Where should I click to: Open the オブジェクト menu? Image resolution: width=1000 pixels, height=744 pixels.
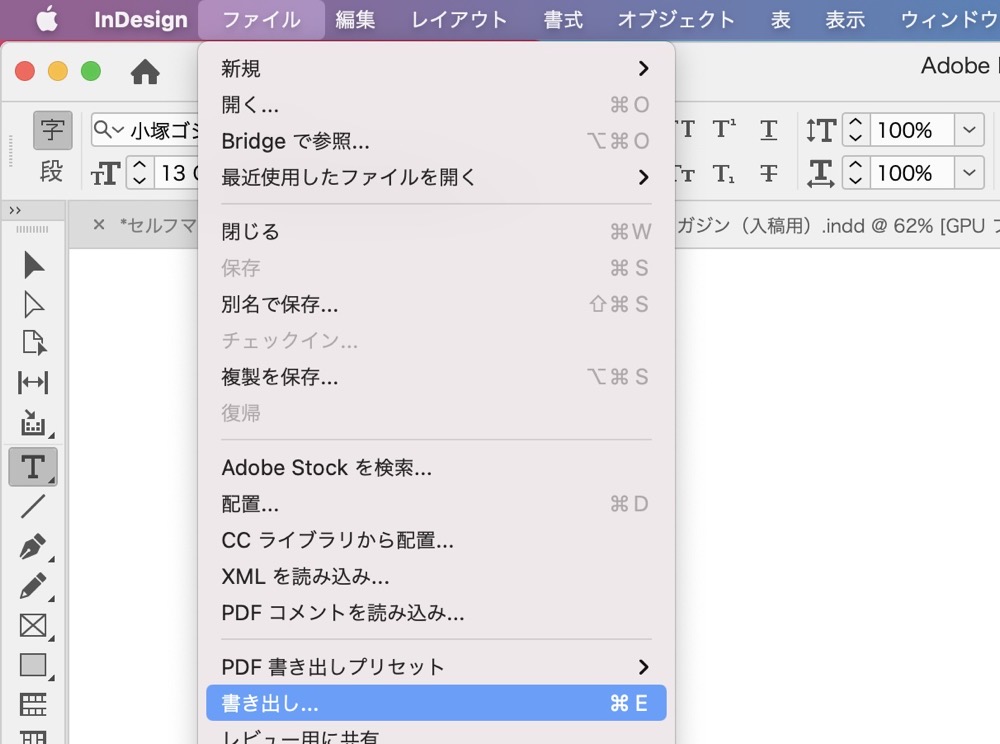(676, 20)
